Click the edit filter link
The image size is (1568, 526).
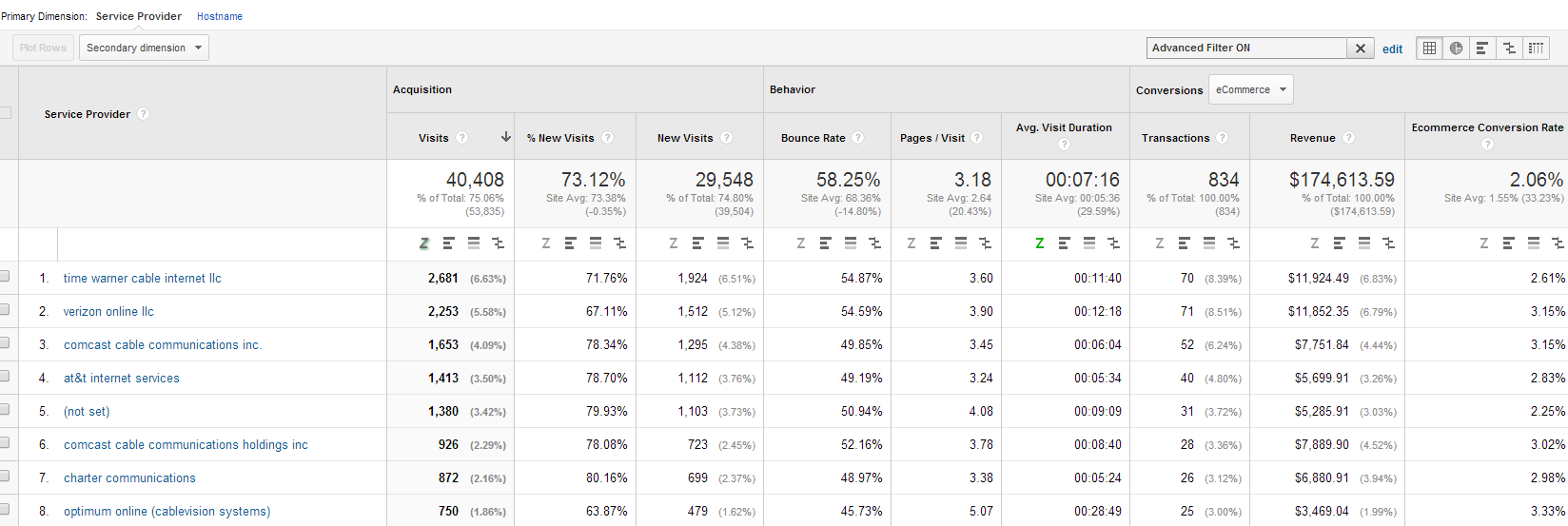point(1392,49)
